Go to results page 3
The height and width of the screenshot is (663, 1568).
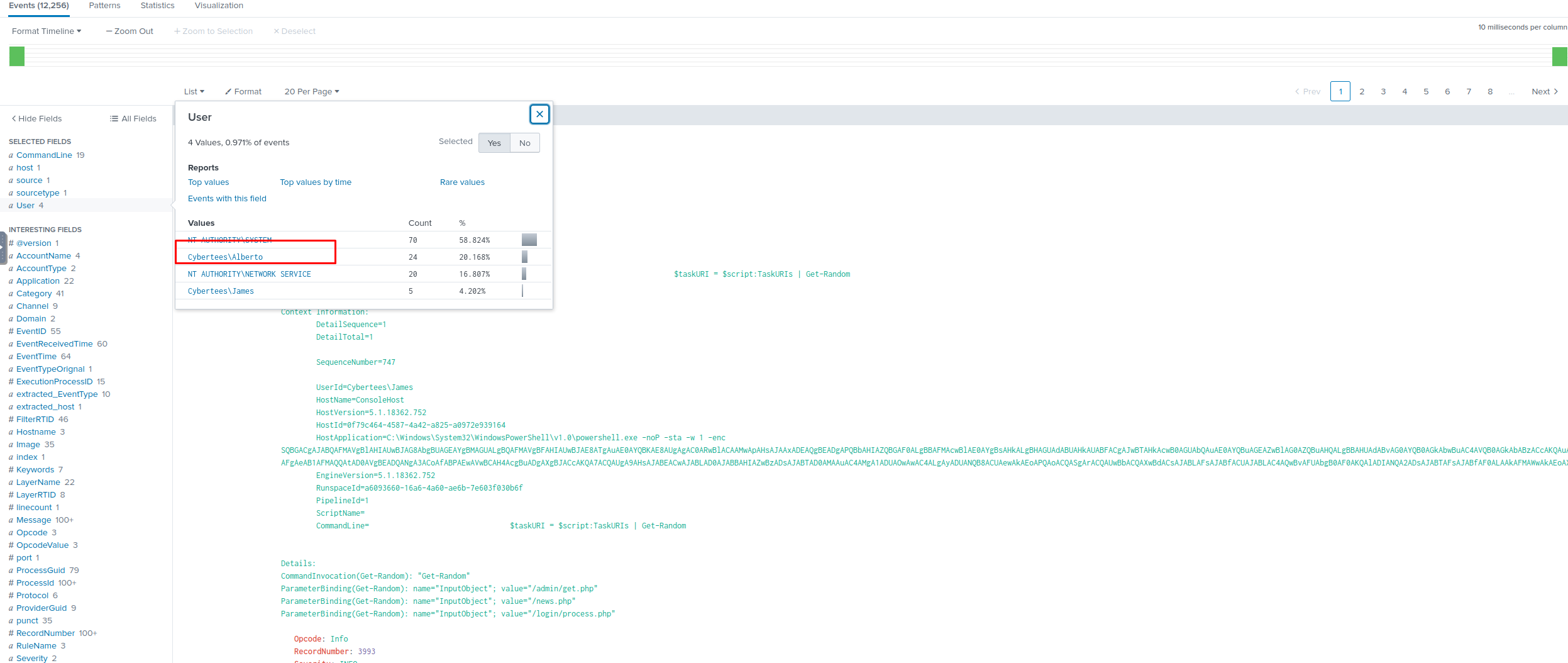(1383, 92)
